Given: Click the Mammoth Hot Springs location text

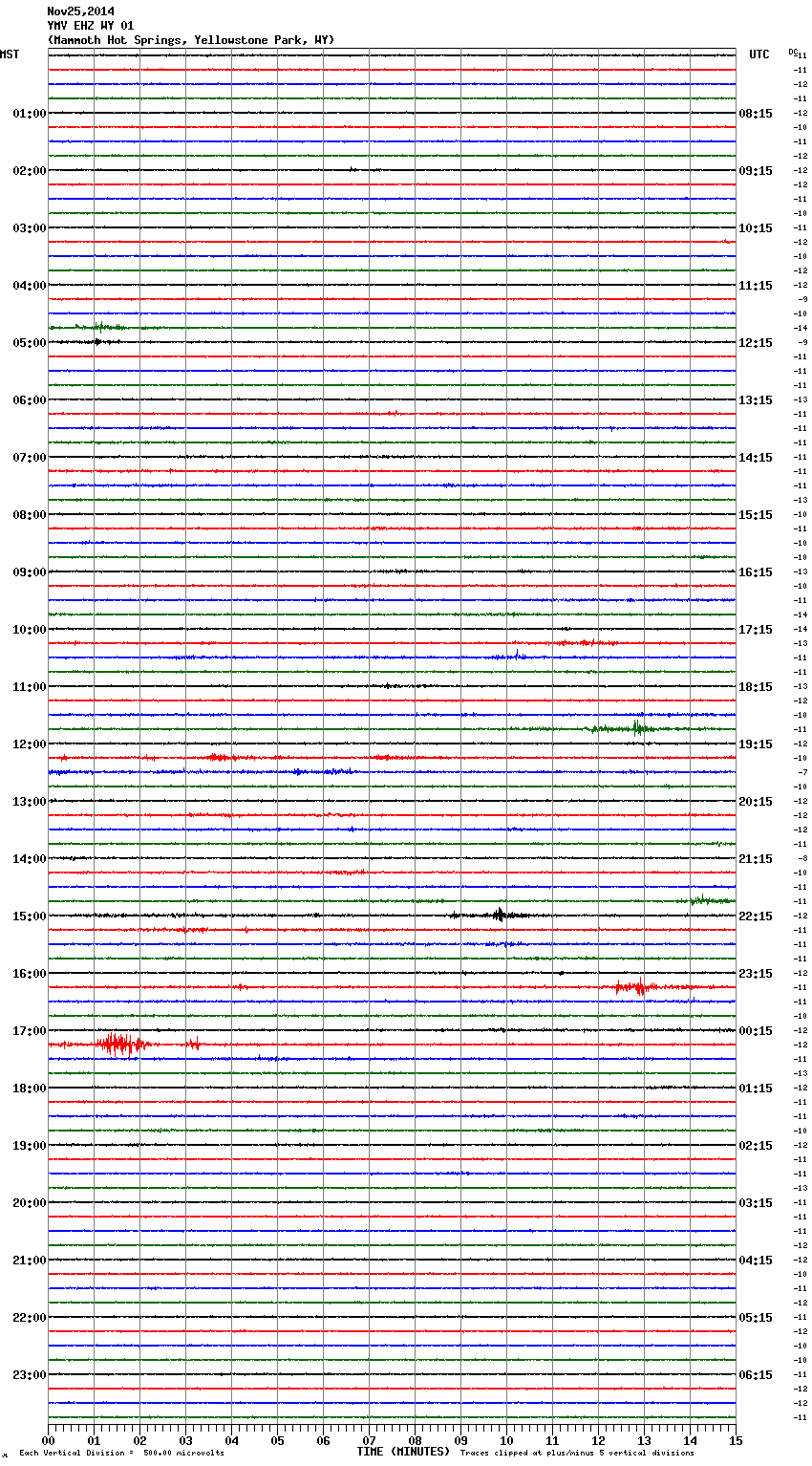Looking at the screenshot, I should (191, 40).
